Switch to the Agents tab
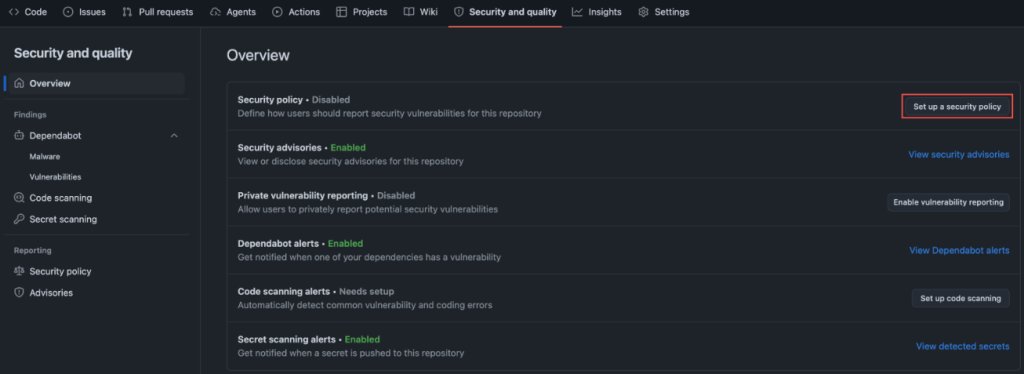 click(x=232, y=12)
